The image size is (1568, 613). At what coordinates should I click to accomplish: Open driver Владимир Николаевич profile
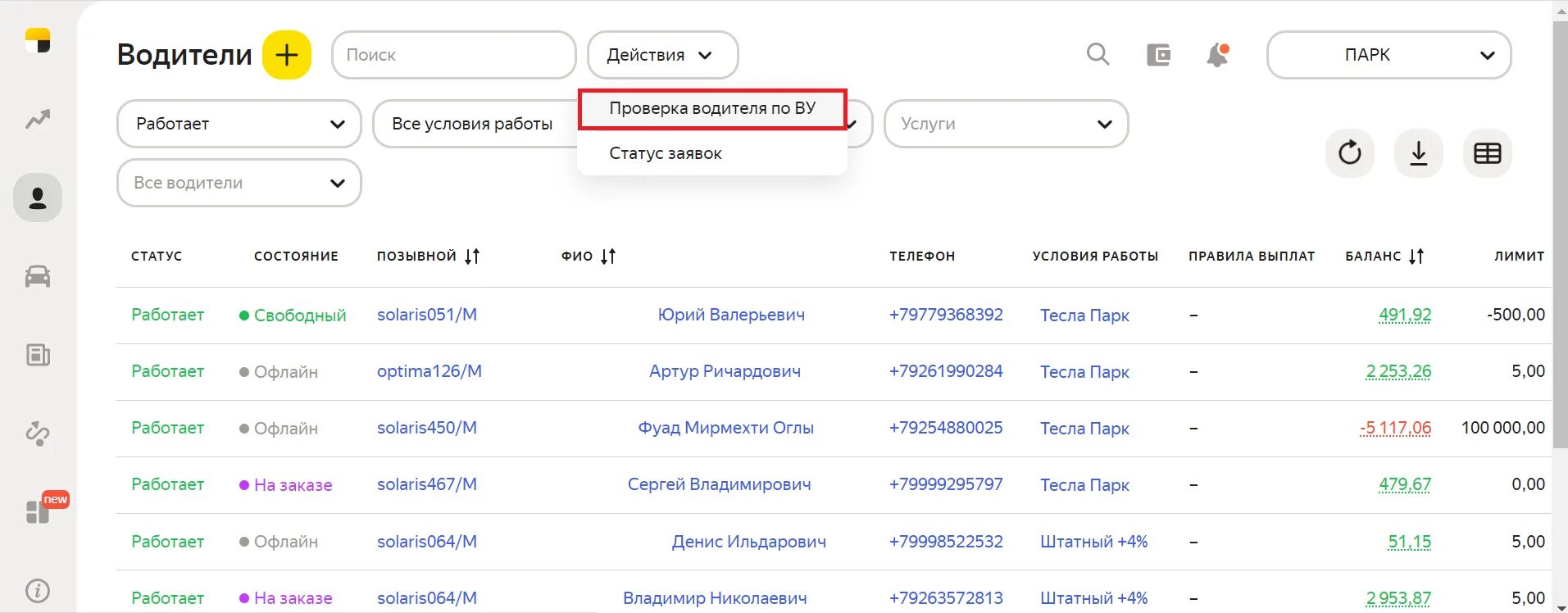[715, 598]
